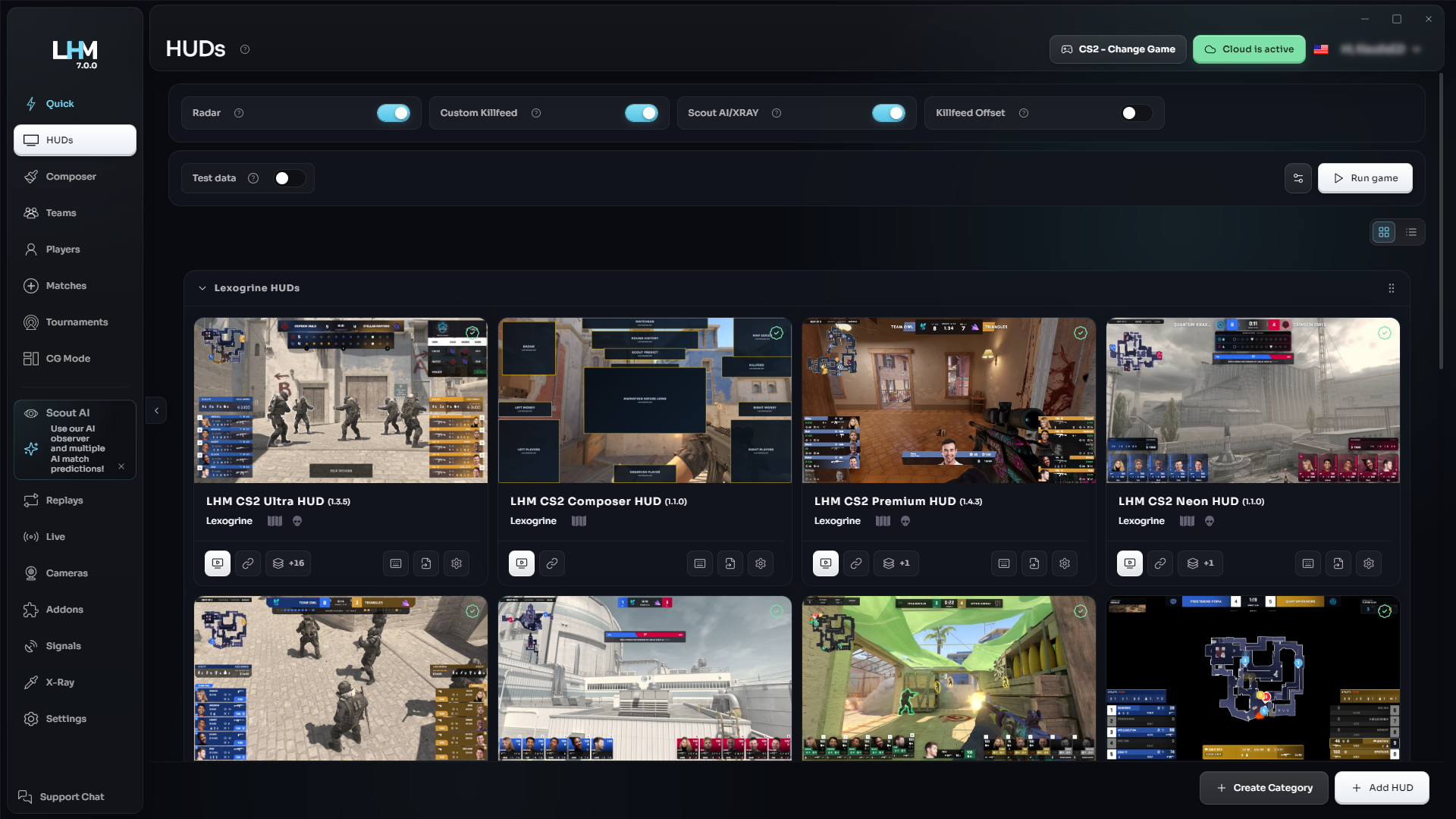Disable the Custom Killfeed switch

pos(642,113)
